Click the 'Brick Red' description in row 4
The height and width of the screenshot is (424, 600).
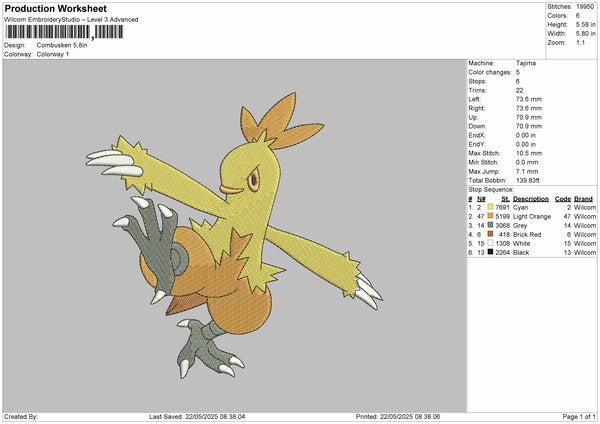point(527,235)
